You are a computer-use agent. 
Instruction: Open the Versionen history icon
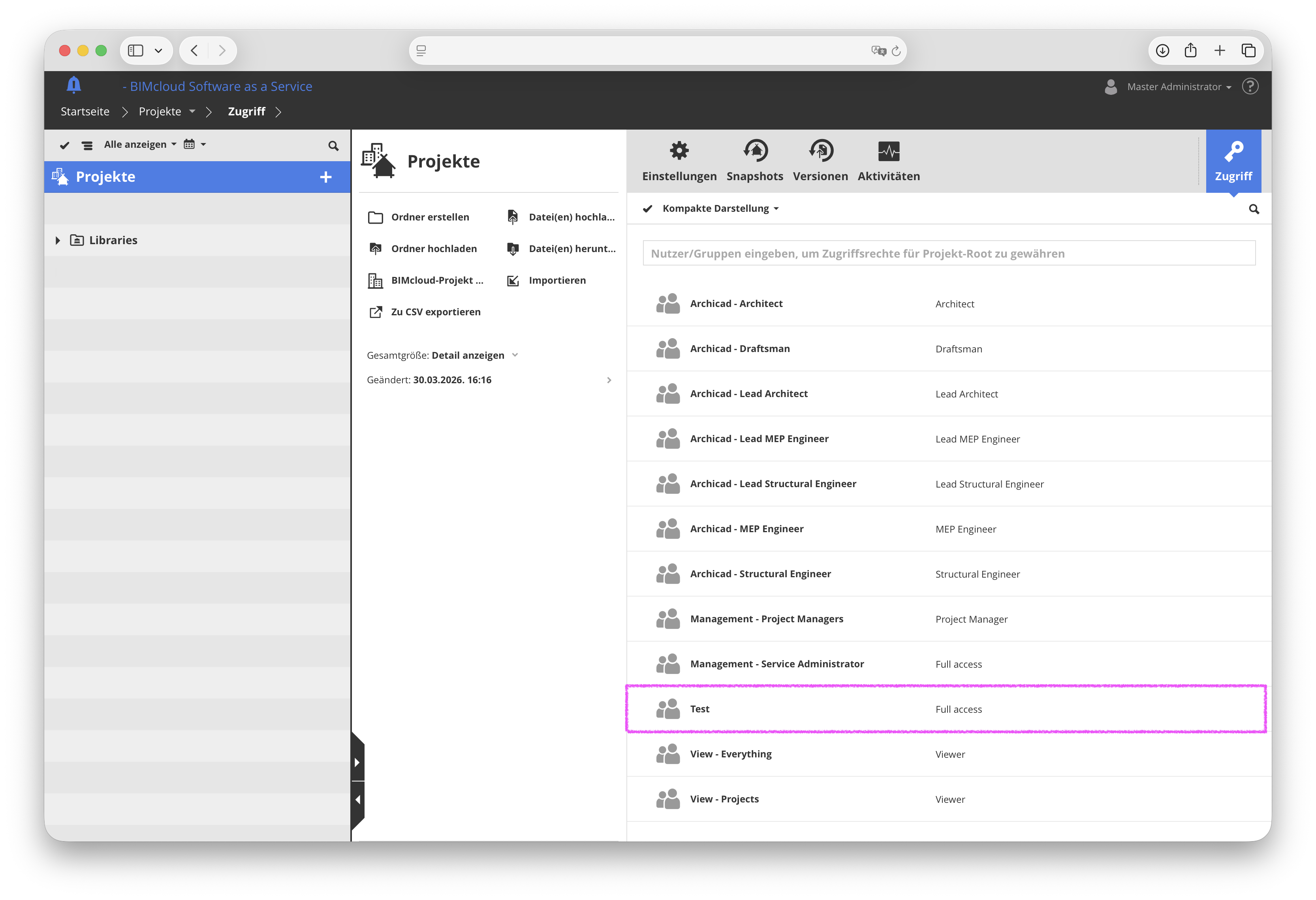pos(820,151)
